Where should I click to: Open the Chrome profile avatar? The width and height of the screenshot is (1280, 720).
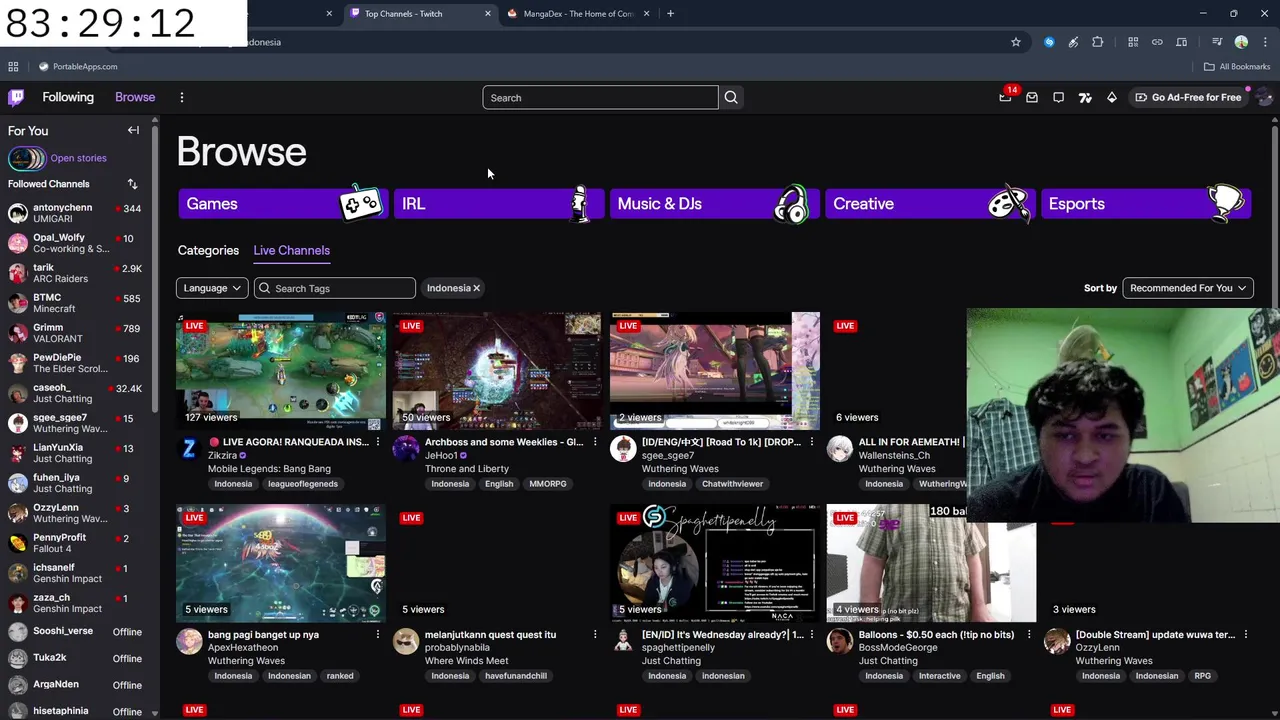coord(1241,42)
